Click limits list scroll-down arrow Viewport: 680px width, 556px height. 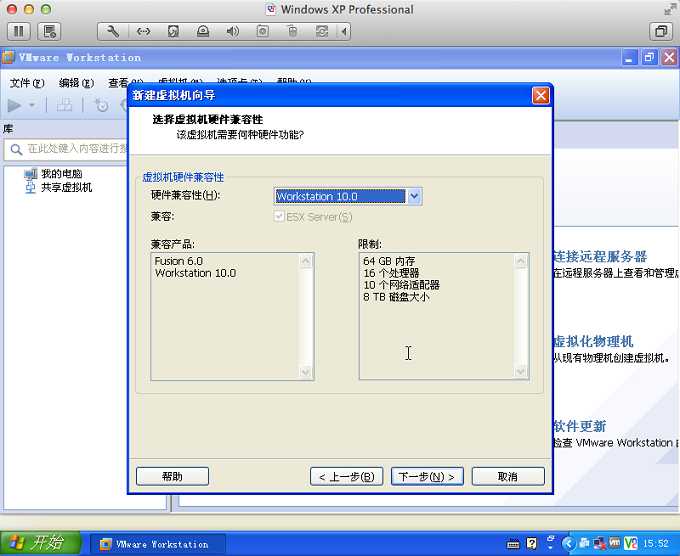click(521, 372)
